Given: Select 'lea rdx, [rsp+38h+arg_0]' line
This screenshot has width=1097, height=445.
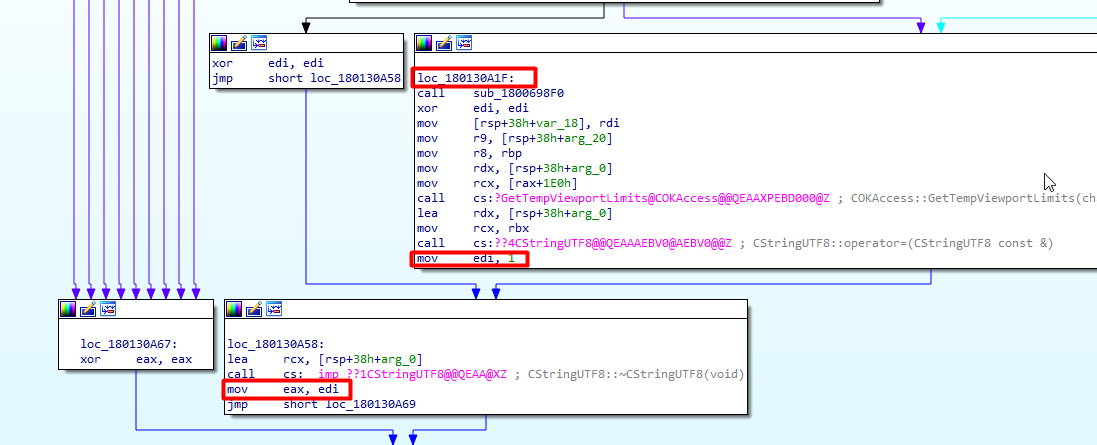Looking at the screenshot, I should click(x=515, y=214).
